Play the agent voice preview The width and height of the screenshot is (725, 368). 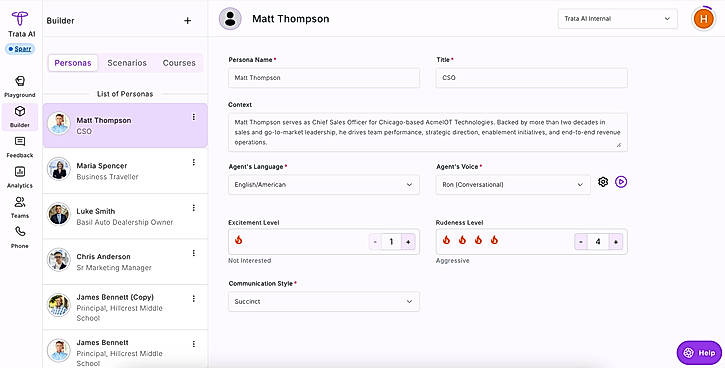tap(621, 182)
